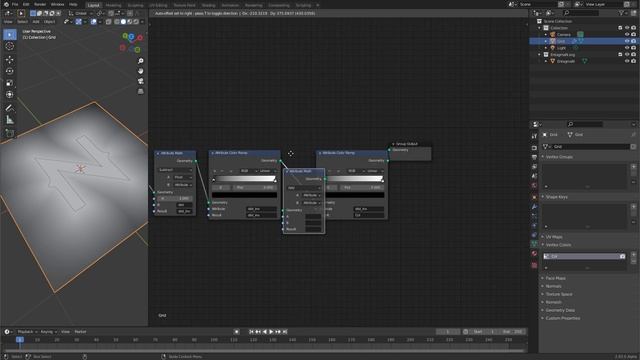This screenshot has height=360, width=640.
Task: Disable rendering for the Light object
Action: tap(633, 48)
